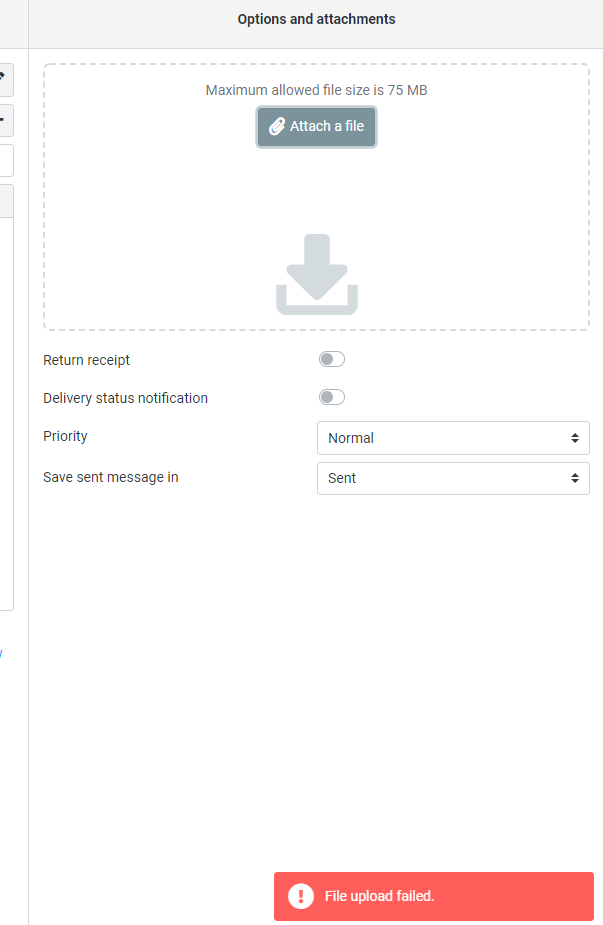Viewport: 603px width, 925px height.
Task: Click the cut-off minus icon button at left
Action: pyautogui.click(x=5, y=120)
